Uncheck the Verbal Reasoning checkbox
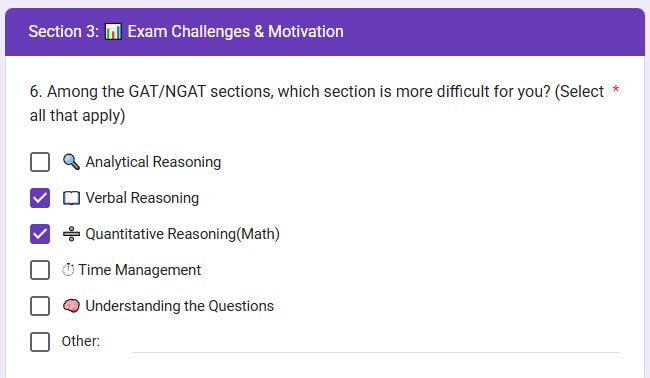The width and height of the screenshot is (650, 378). pos(40,198)
